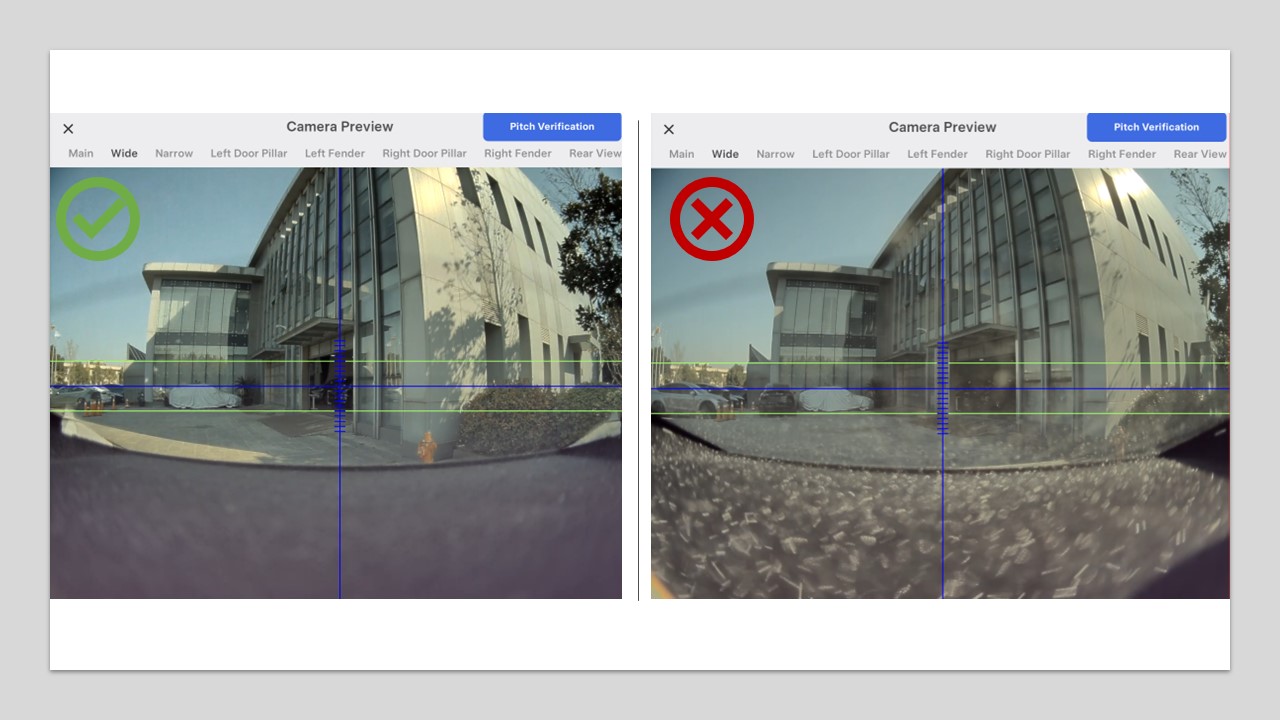Click the red X circle icon

tap(711, 219)
